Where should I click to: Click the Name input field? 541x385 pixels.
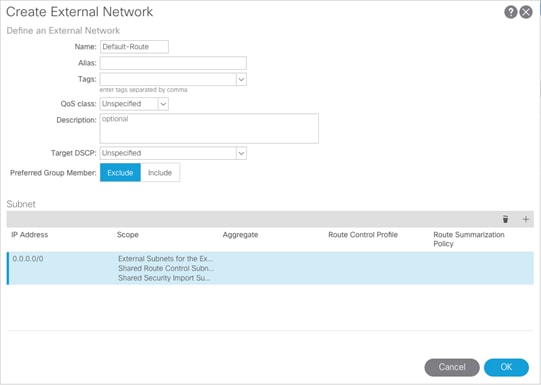134,47
